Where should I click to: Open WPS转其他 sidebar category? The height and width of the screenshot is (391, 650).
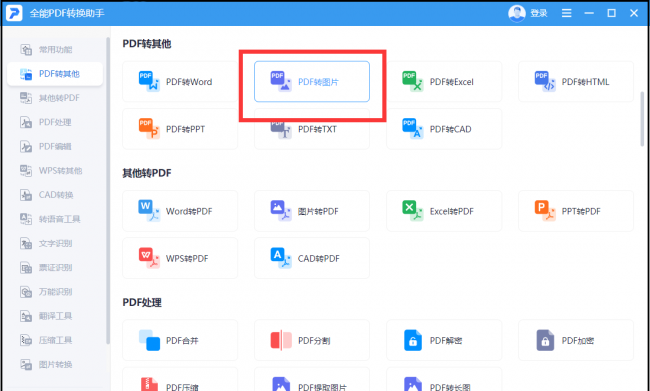[55, 170]
